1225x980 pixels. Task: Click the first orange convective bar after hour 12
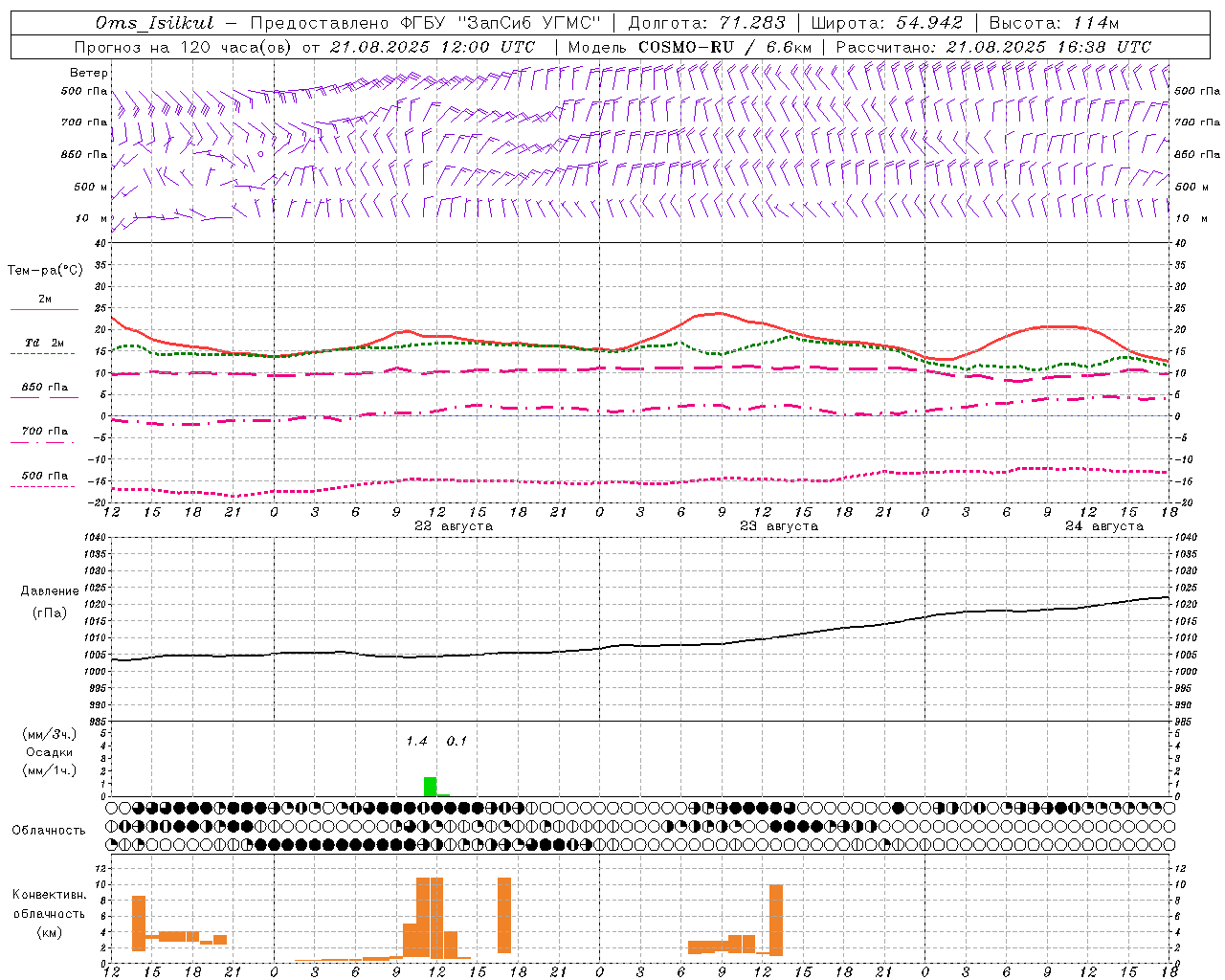coord(139,924)
